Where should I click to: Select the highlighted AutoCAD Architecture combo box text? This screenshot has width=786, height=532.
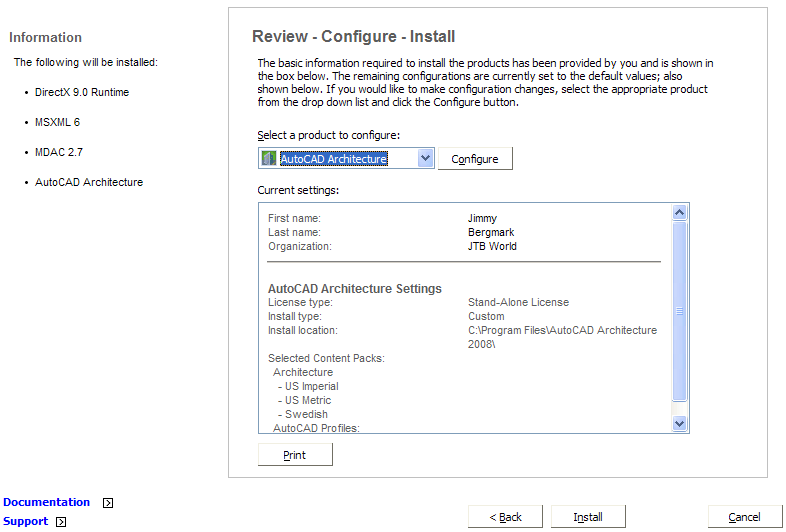333,159
